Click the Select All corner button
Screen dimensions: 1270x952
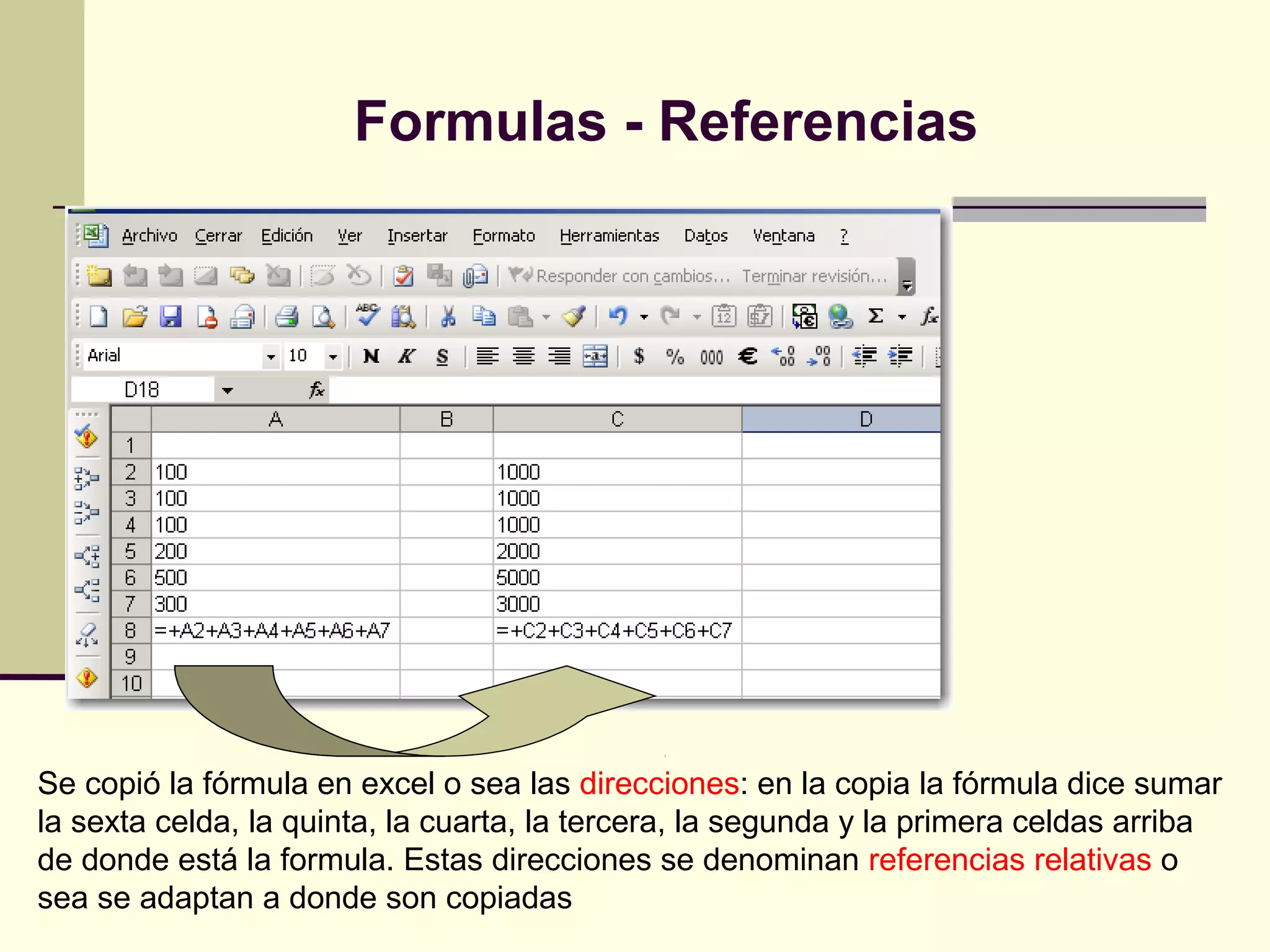pos(130,420)
